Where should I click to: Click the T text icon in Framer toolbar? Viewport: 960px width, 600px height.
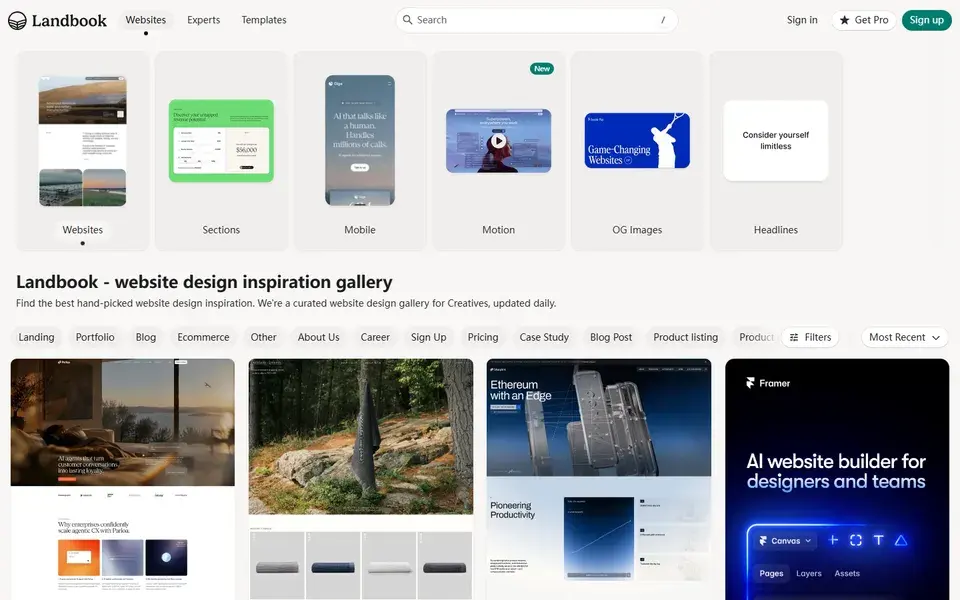879,540
